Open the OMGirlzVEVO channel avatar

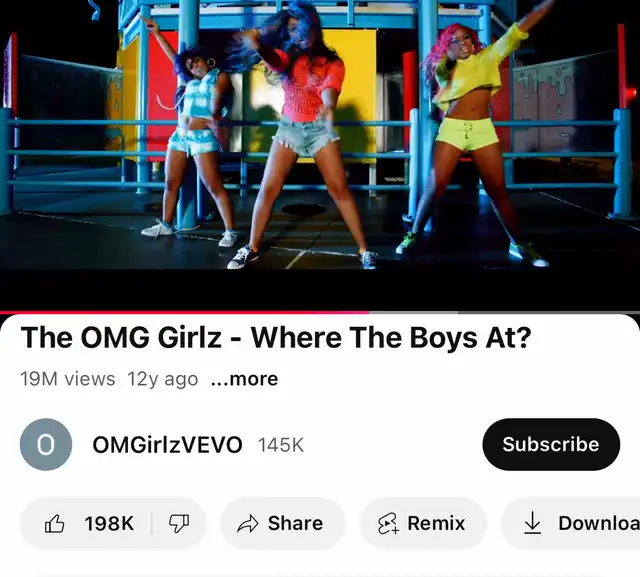(x=46, y=444)
